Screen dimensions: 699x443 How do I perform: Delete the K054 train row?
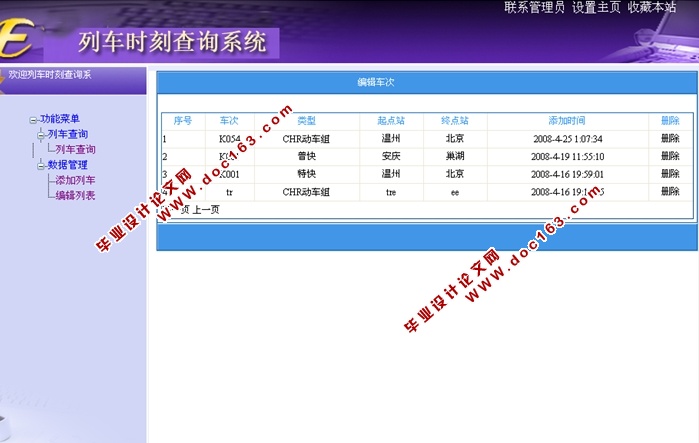click(x=670, y=139)
